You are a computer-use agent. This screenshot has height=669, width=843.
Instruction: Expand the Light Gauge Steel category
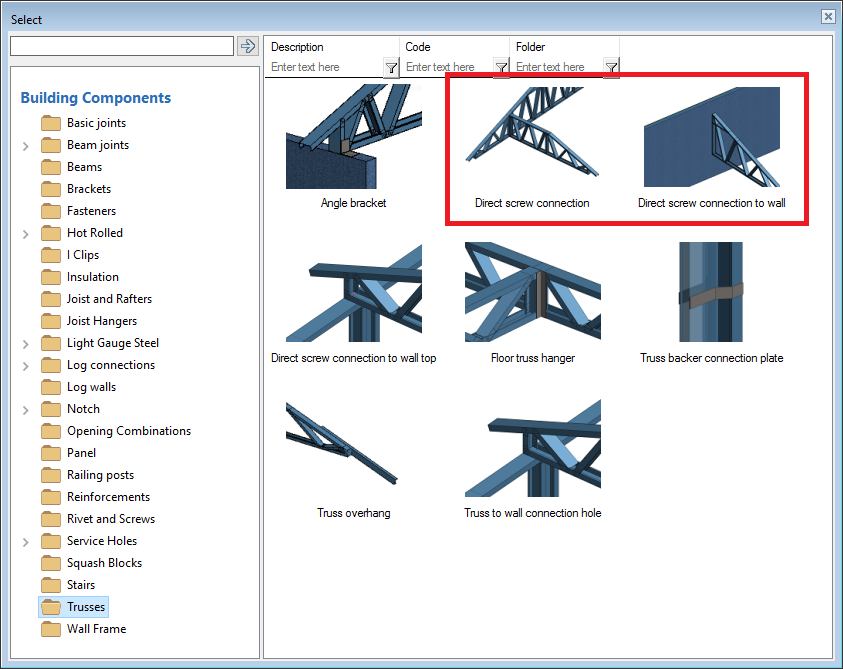pyautogui.click(x=25, y=342)
